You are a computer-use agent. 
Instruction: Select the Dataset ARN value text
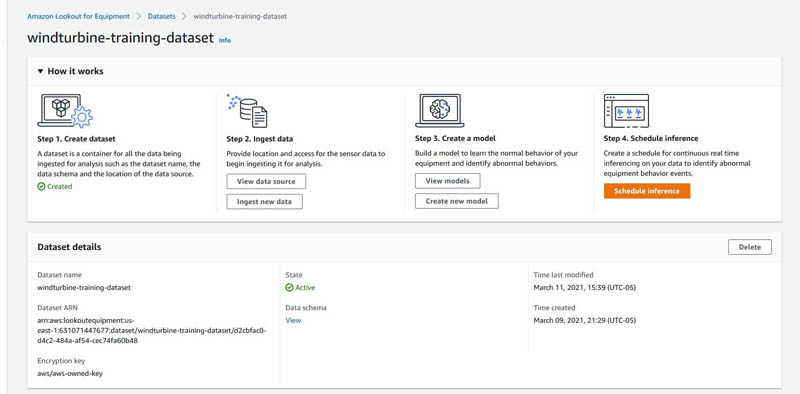152,330
